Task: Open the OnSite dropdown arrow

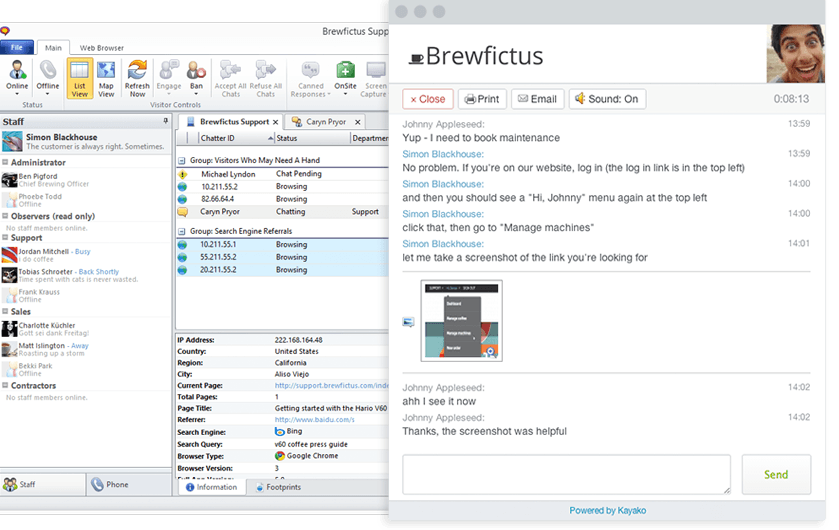Action: 345,94
